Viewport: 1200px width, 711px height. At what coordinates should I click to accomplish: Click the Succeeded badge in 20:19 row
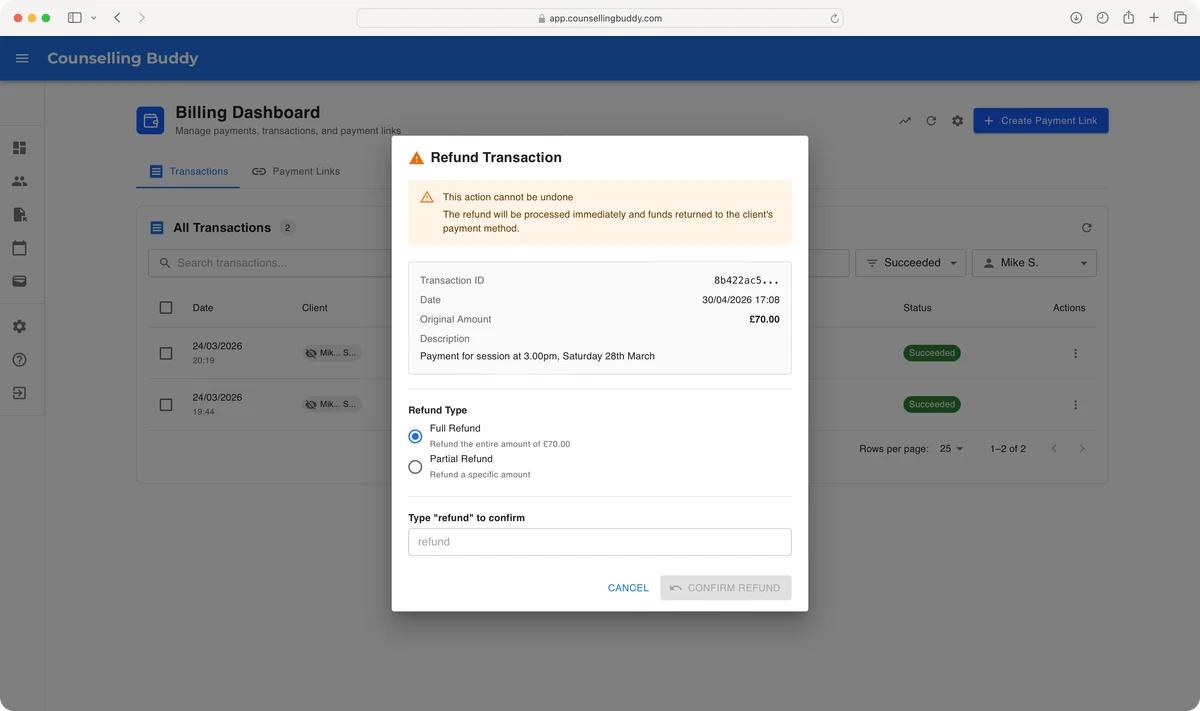pos(932,353)
